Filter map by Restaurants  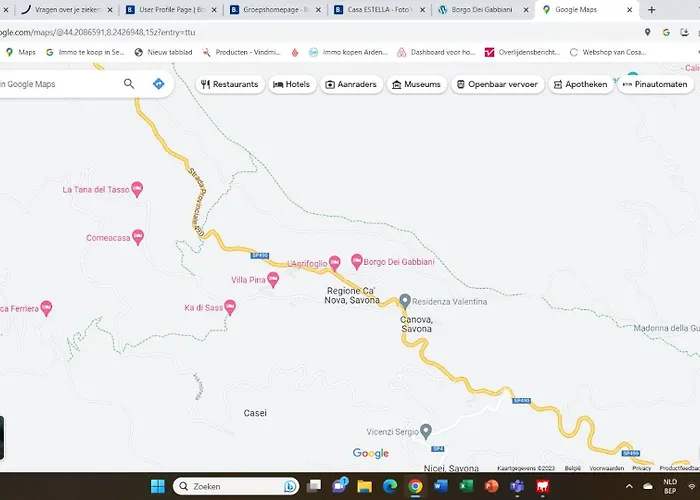(x=230, y=84)
